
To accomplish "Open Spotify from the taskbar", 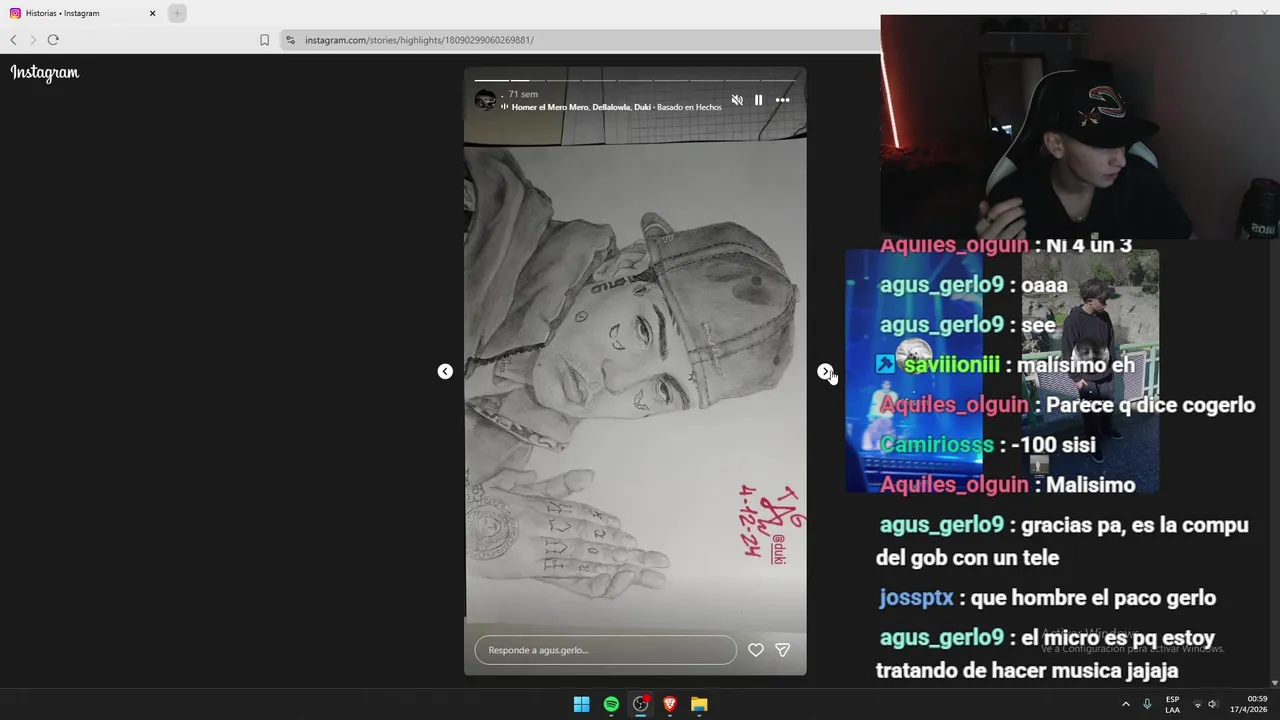I will tap(611, 704).
